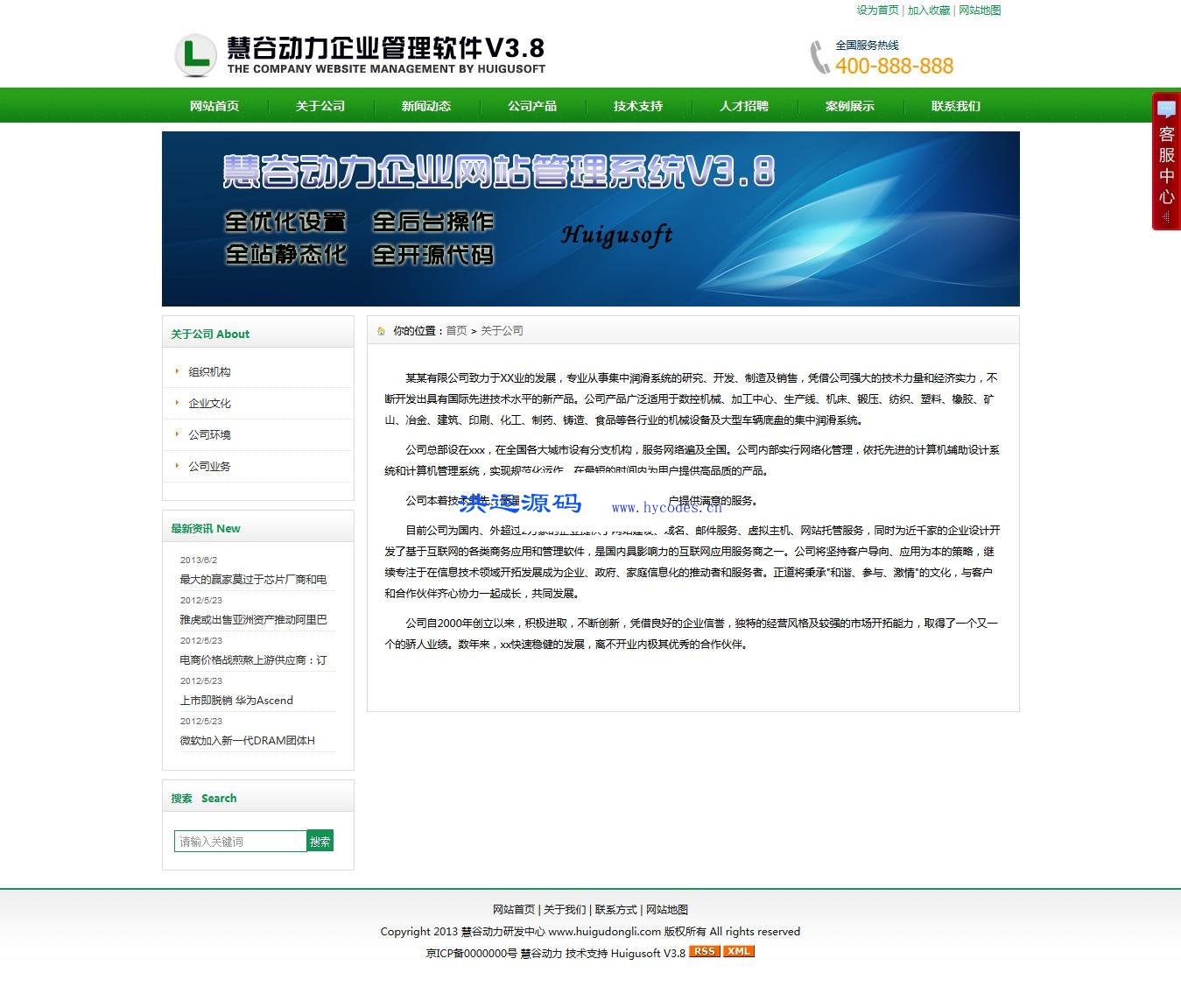Open the 客服中心 chat bubble icon
This screenshot has width=1181, height=1008.
pyautogui.click(x=1166, y=109)
